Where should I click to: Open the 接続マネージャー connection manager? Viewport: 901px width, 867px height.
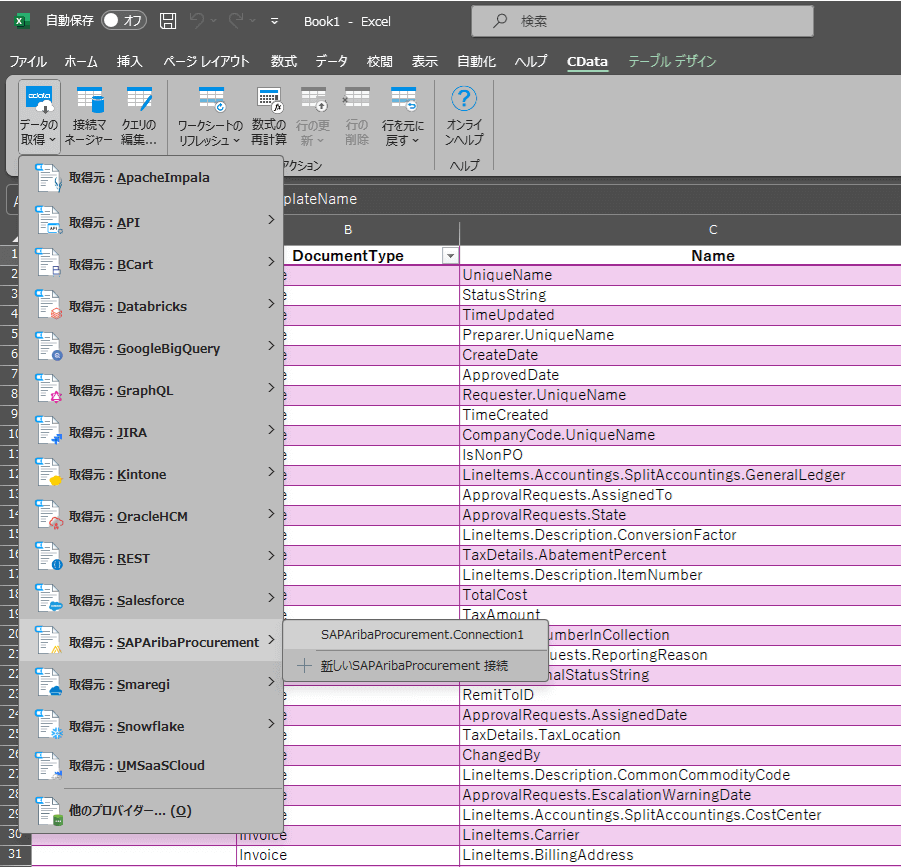click(88, 117)
